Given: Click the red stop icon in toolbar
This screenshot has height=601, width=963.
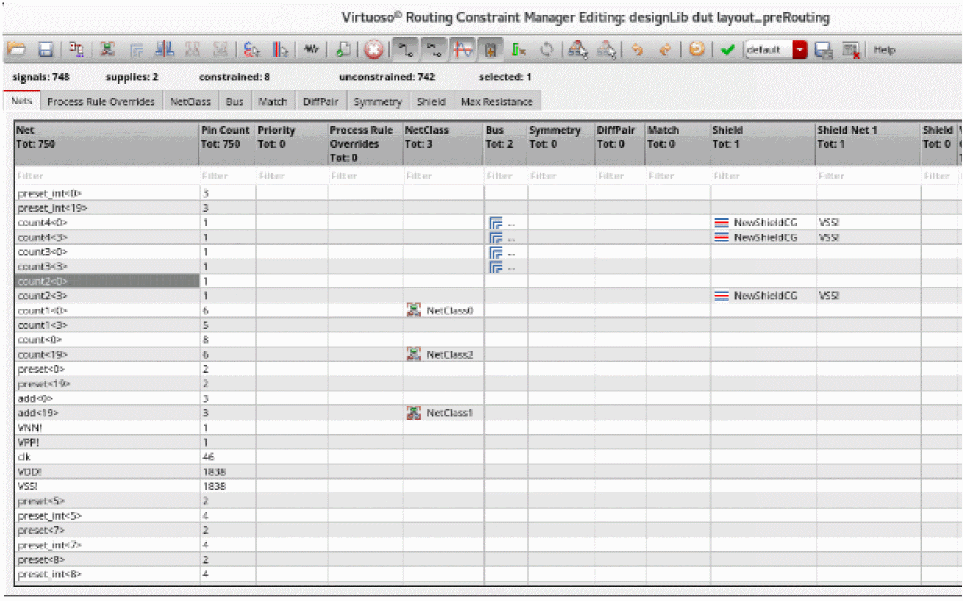Looking at the screenshot, I should 373,49.
